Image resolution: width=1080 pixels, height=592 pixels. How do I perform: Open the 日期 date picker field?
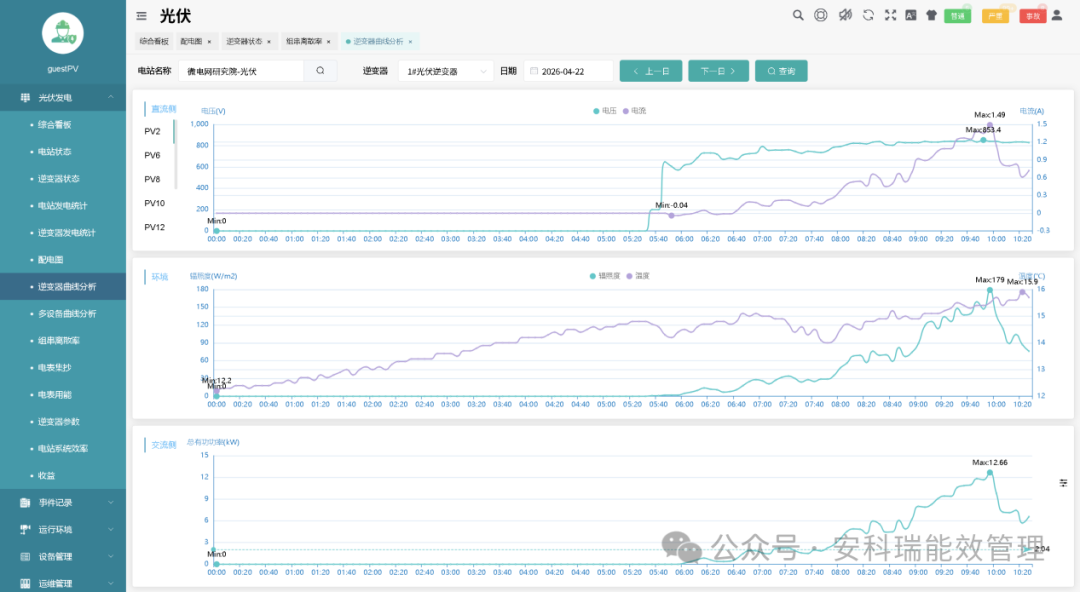click(568, 71)
